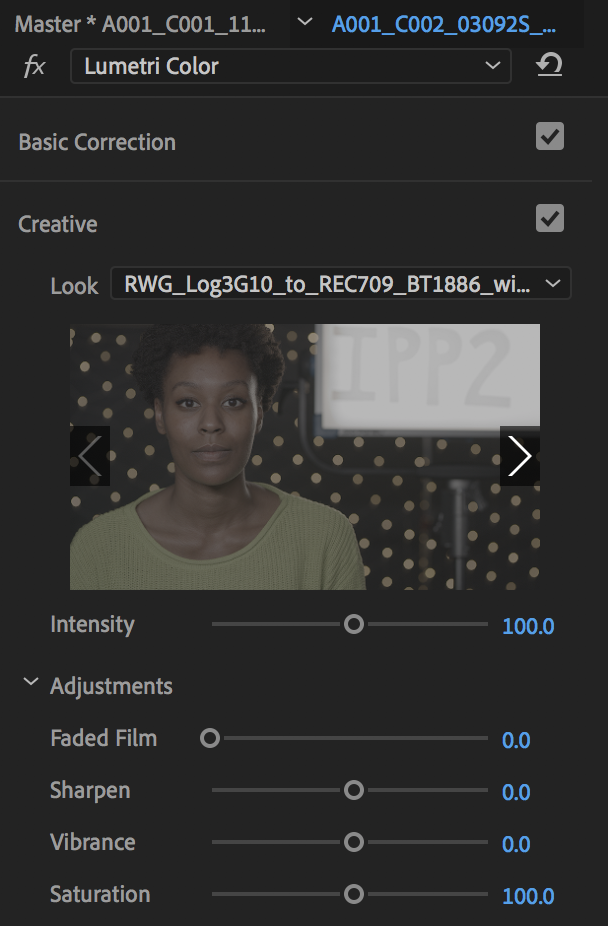The width and height of the screenshot is (608, 926).
Task: Click the Sharpen label
Action: coord(90,791)
